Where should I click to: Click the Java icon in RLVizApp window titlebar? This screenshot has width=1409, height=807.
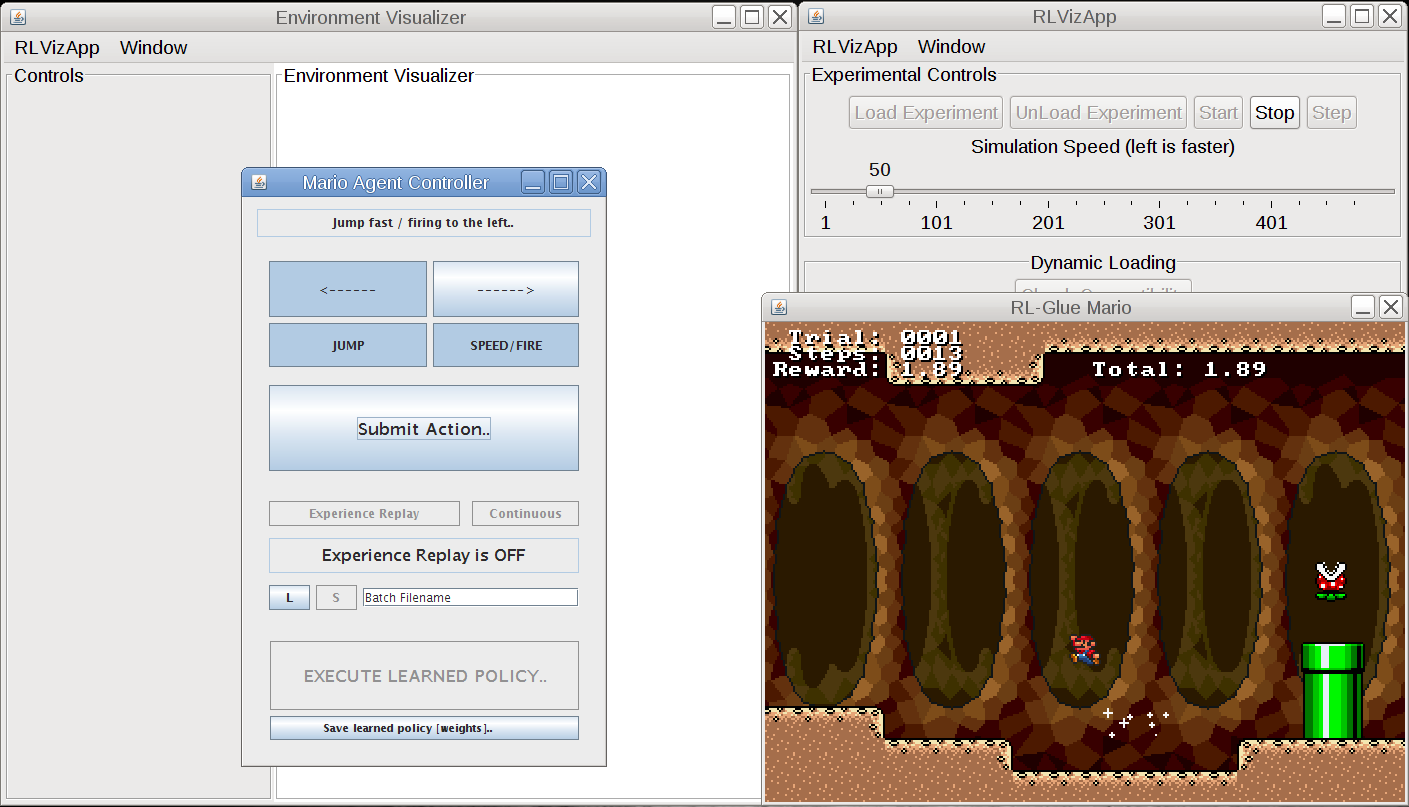pos(816,17)
